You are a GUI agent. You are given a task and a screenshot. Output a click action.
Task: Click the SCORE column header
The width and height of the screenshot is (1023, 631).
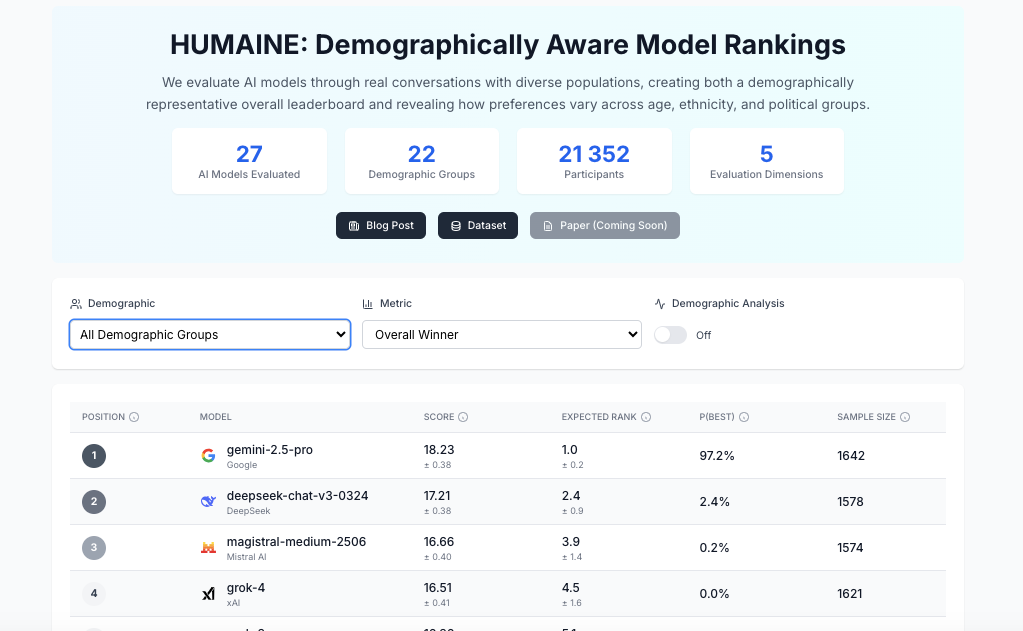click(x=439, y=417)
